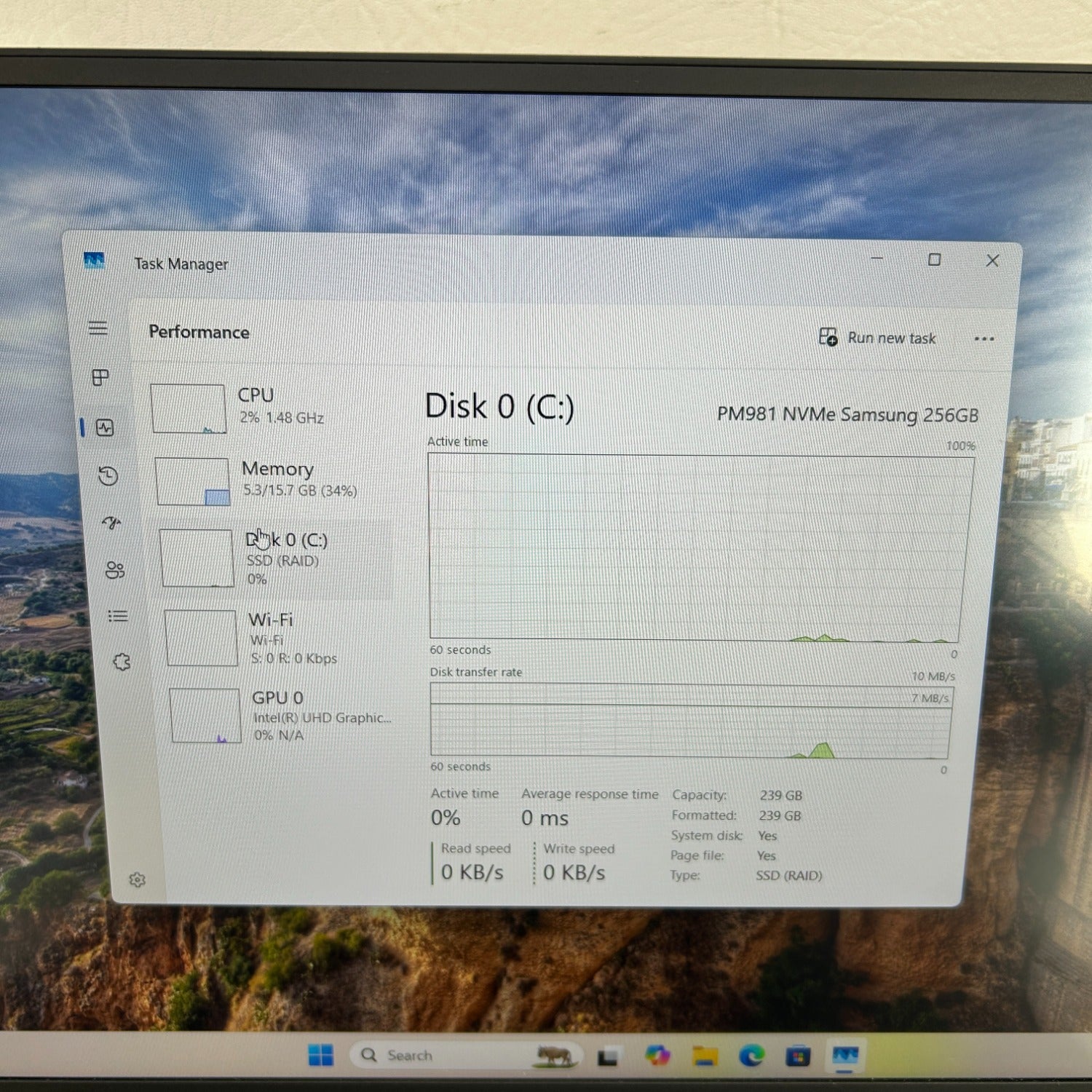Maximize the Task Manager window
Image resolution: width=1092 pixels, height=1092 pixels.
(935, 259)
